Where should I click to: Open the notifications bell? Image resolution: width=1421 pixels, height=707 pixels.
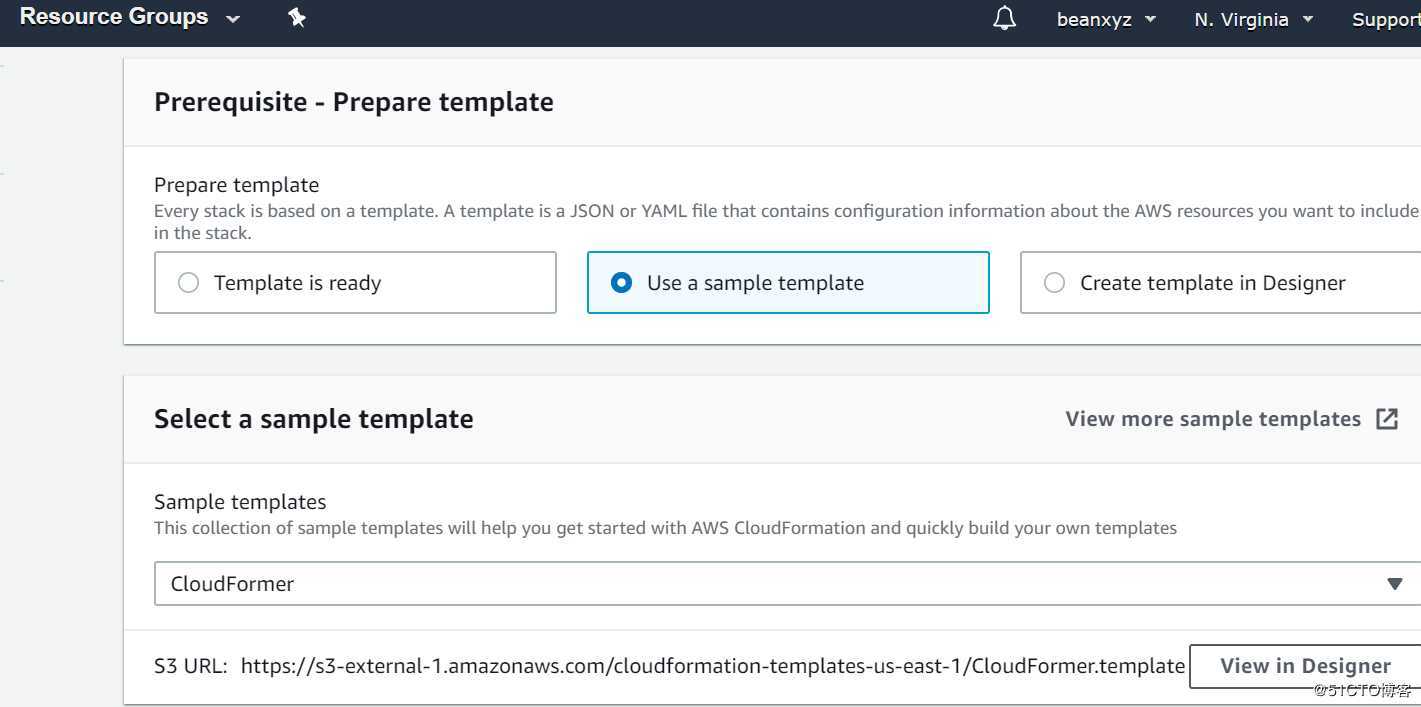point(1005,18)
